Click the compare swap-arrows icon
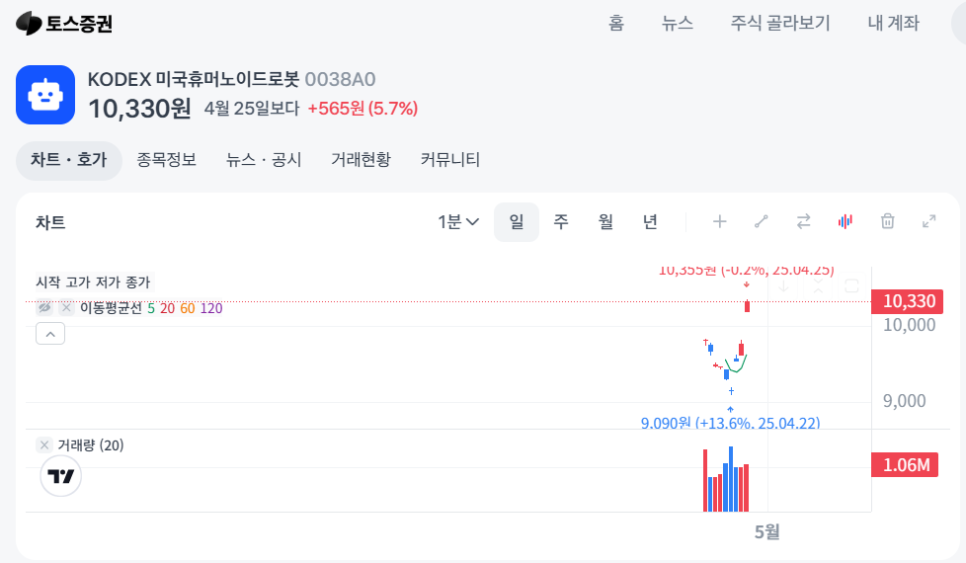966x563 pixels. pyautogui.click(x=803, y=221)
